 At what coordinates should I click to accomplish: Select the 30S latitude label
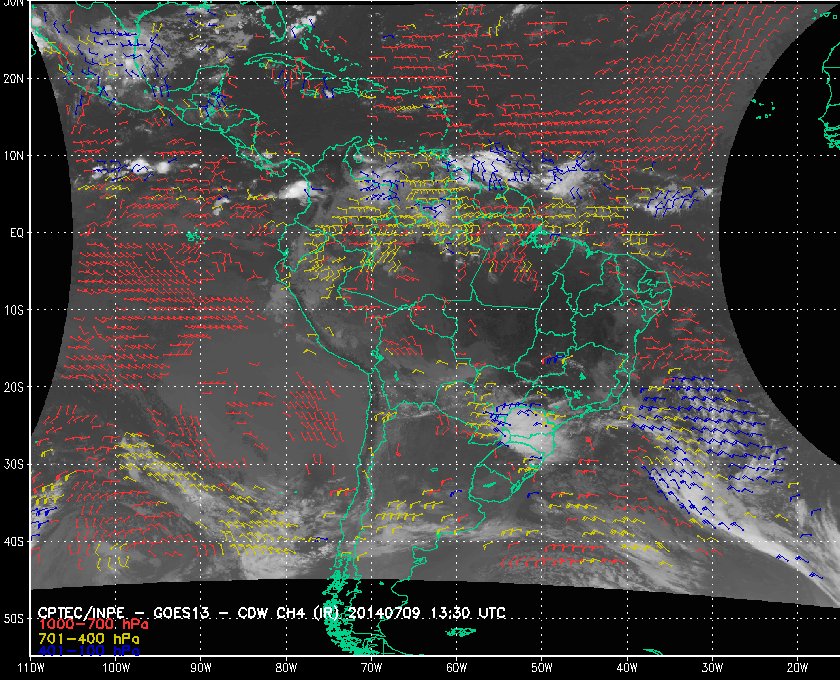click(x=13, y=465)
